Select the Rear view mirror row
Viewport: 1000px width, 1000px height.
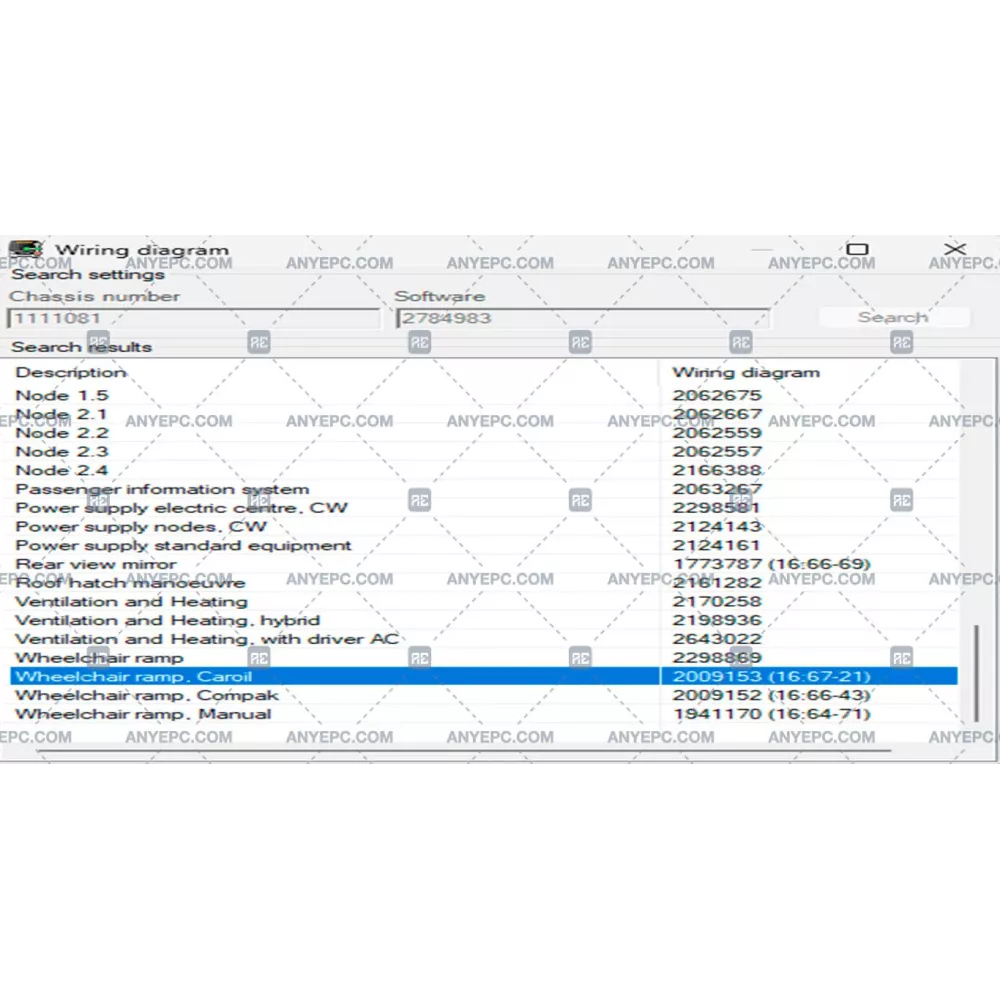[96, 564]
